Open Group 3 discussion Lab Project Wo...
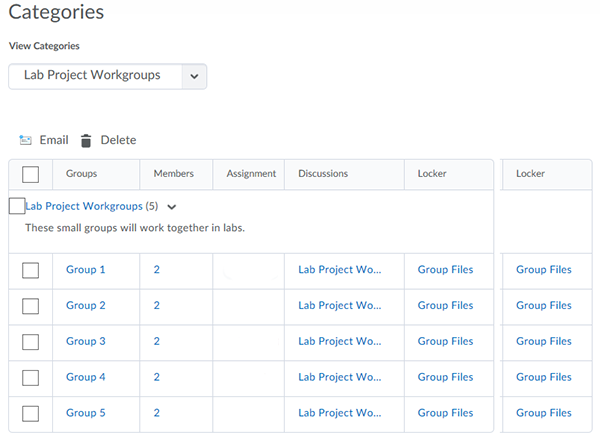The width and height of the screenshot is (600, 438). pyautogui.click(x=339, y=342)
